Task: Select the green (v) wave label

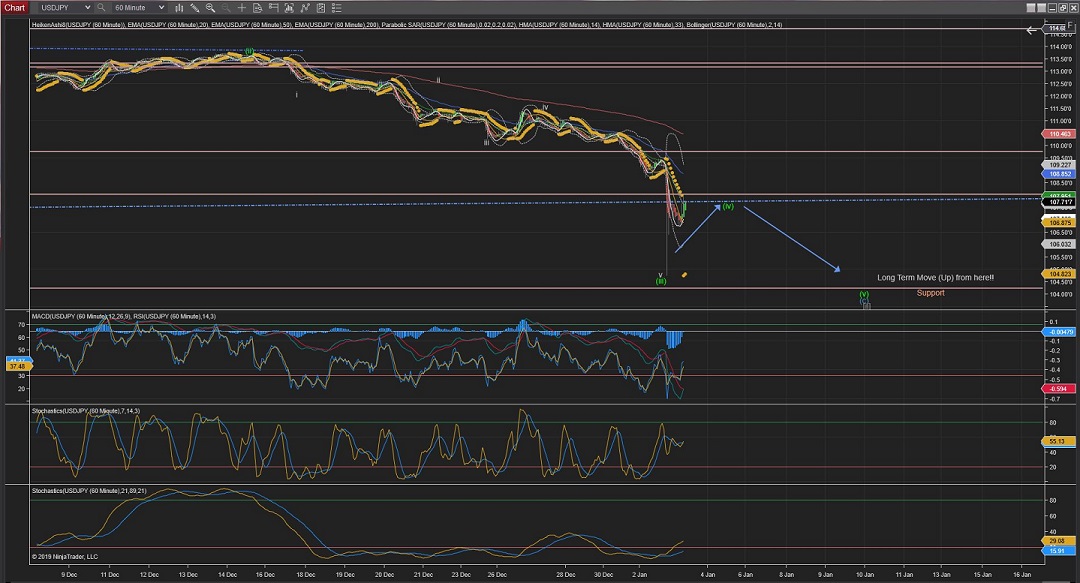Action: (x=864, y=294)
